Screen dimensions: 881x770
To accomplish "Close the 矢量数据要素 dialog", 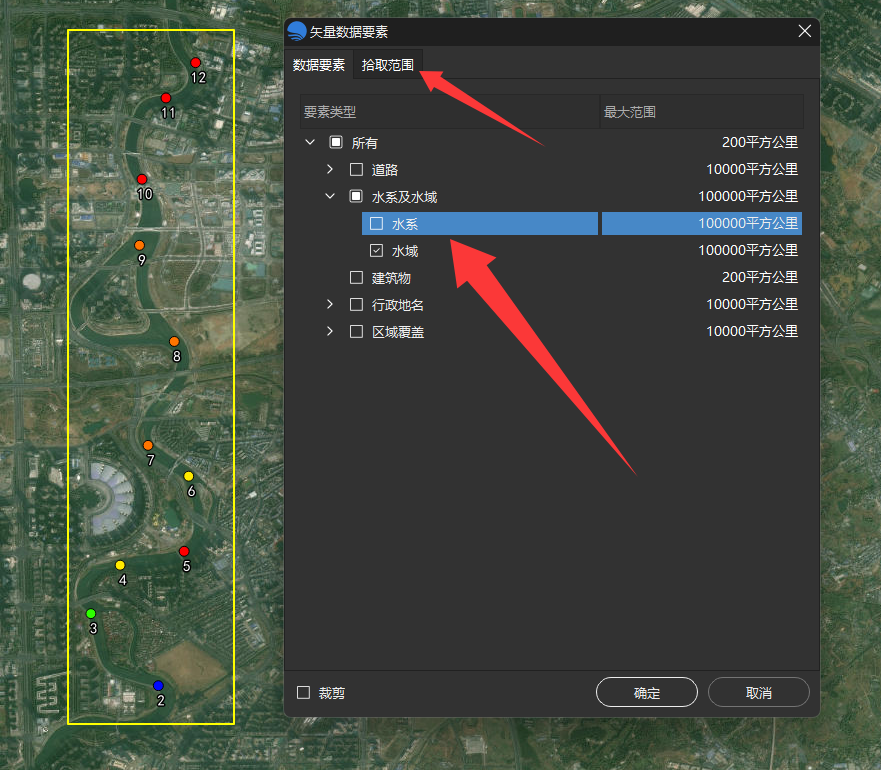I will (805, 31).
